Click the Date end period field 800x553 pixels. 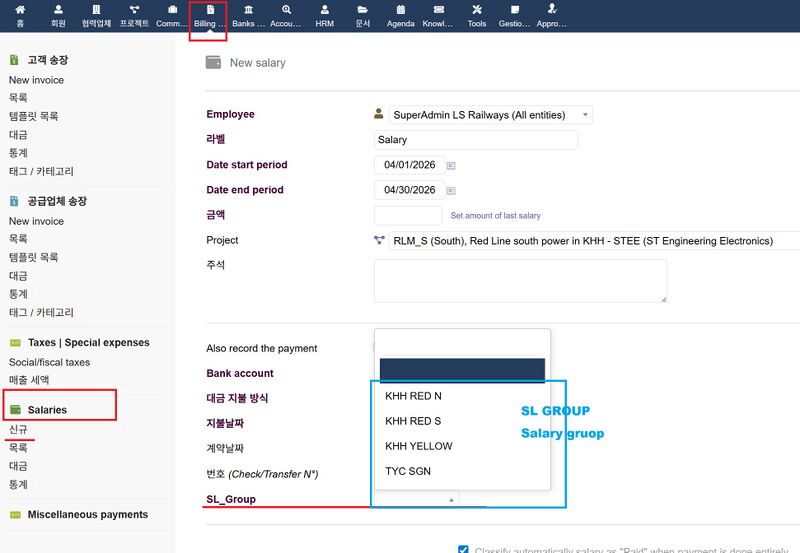pyautogui.click(x=409, y=190)
